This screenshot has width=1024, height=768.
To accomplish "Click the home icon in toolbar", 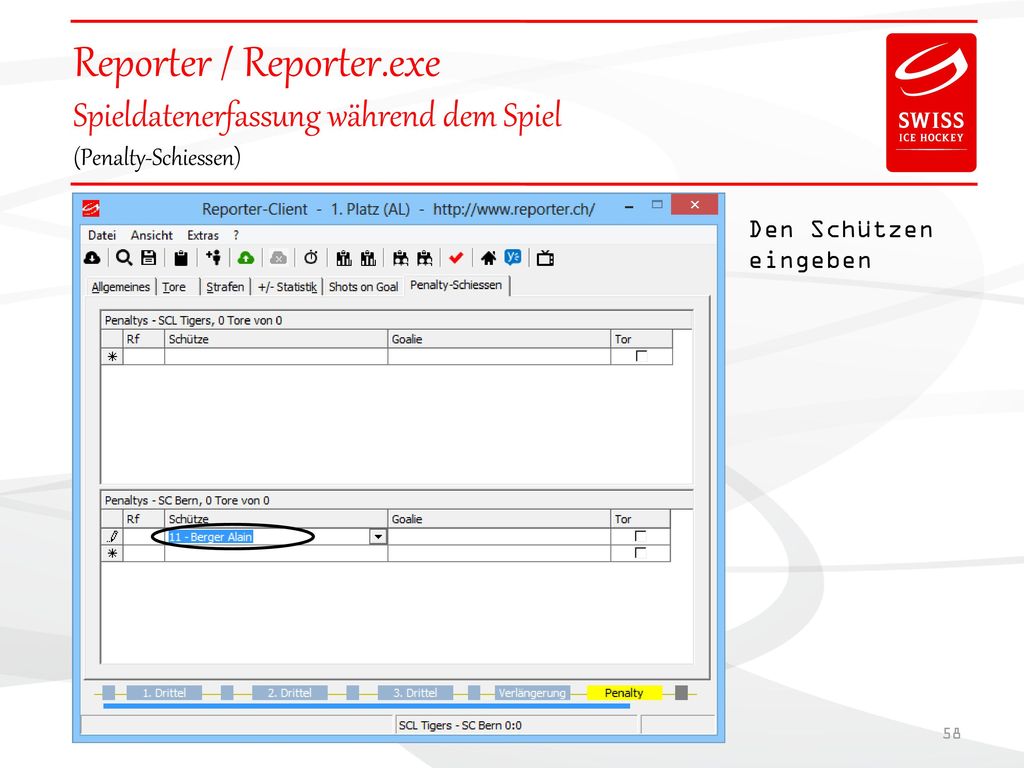I will click(488, 258).
